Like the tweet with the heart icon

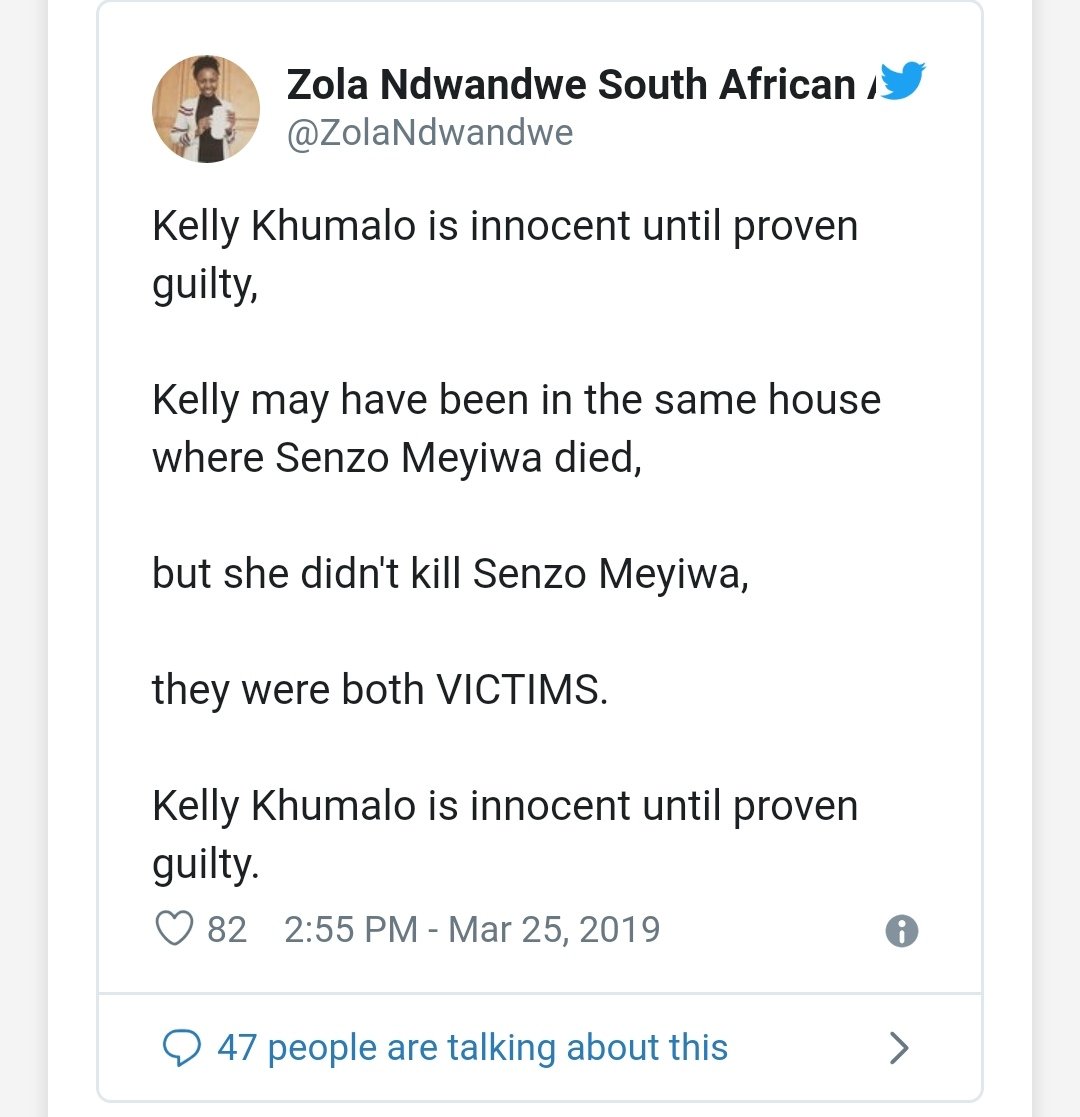coord(175,930)
